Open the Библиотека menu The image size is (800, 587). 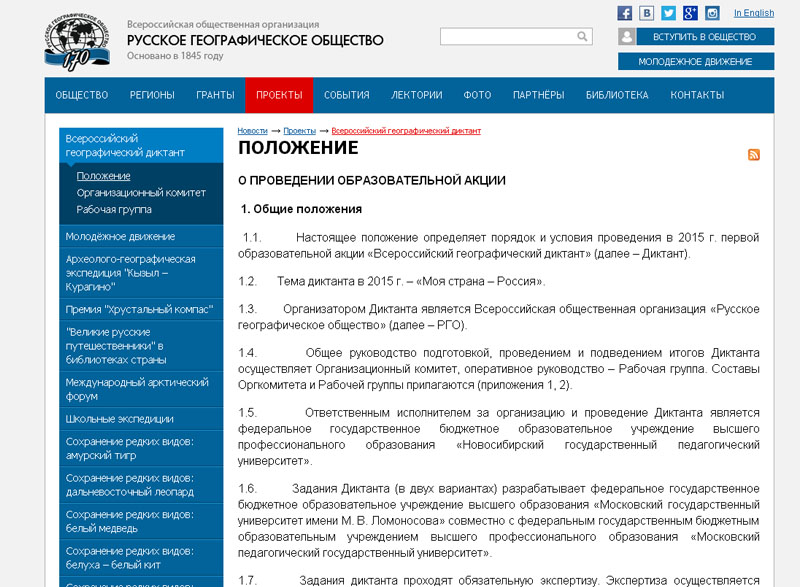(x=617, y=95)
